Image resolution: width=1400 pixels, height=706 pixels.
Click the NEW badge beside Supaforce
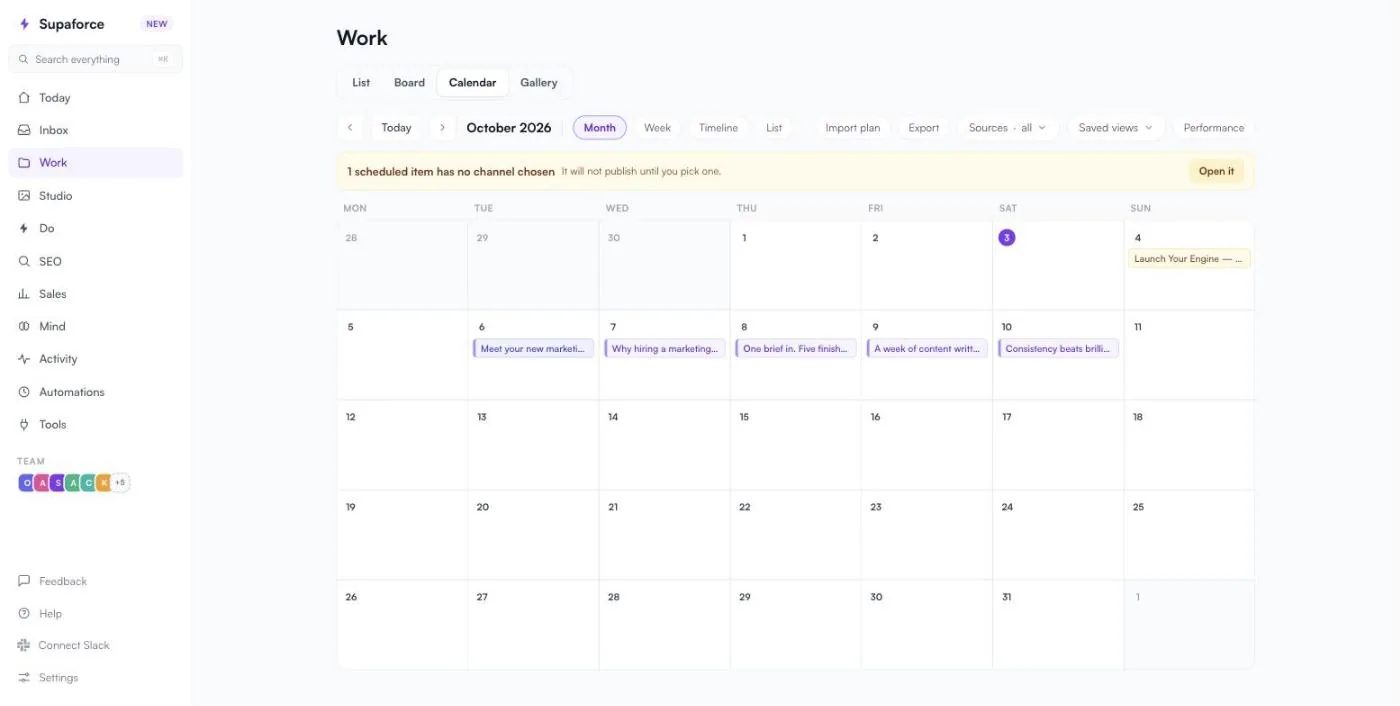[x=157, y=24]
